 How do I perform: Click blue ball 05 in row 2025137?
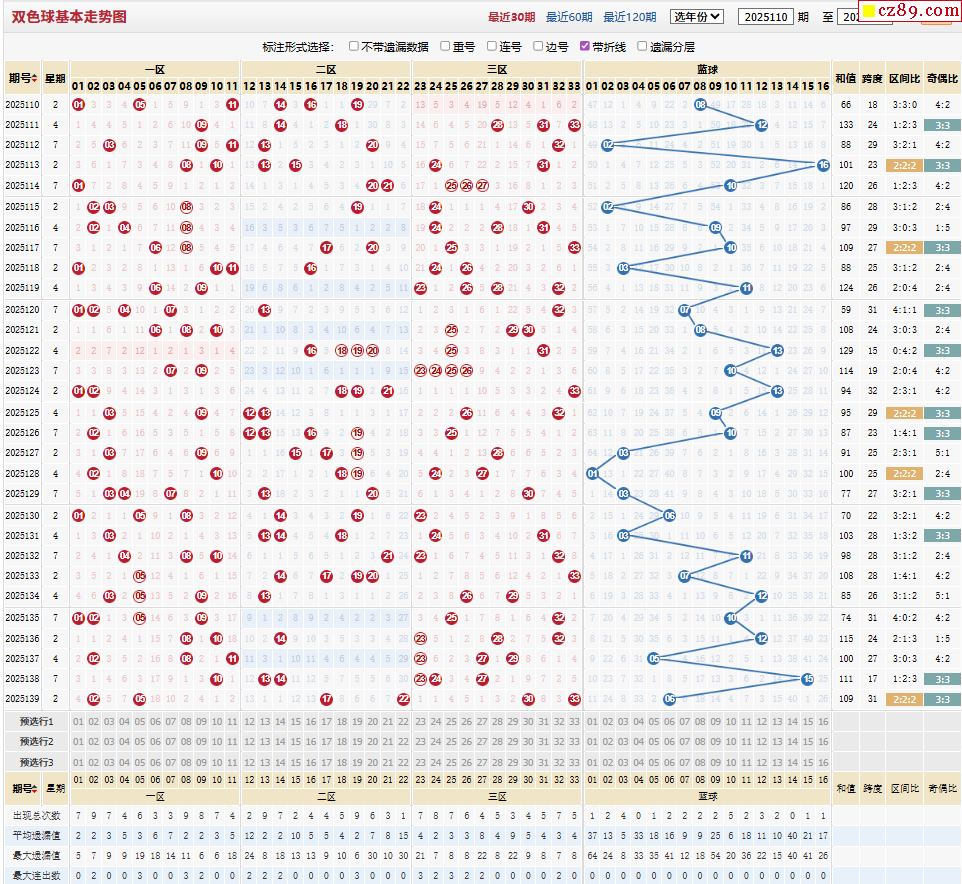pyautogui.click(x=654, y=659)
